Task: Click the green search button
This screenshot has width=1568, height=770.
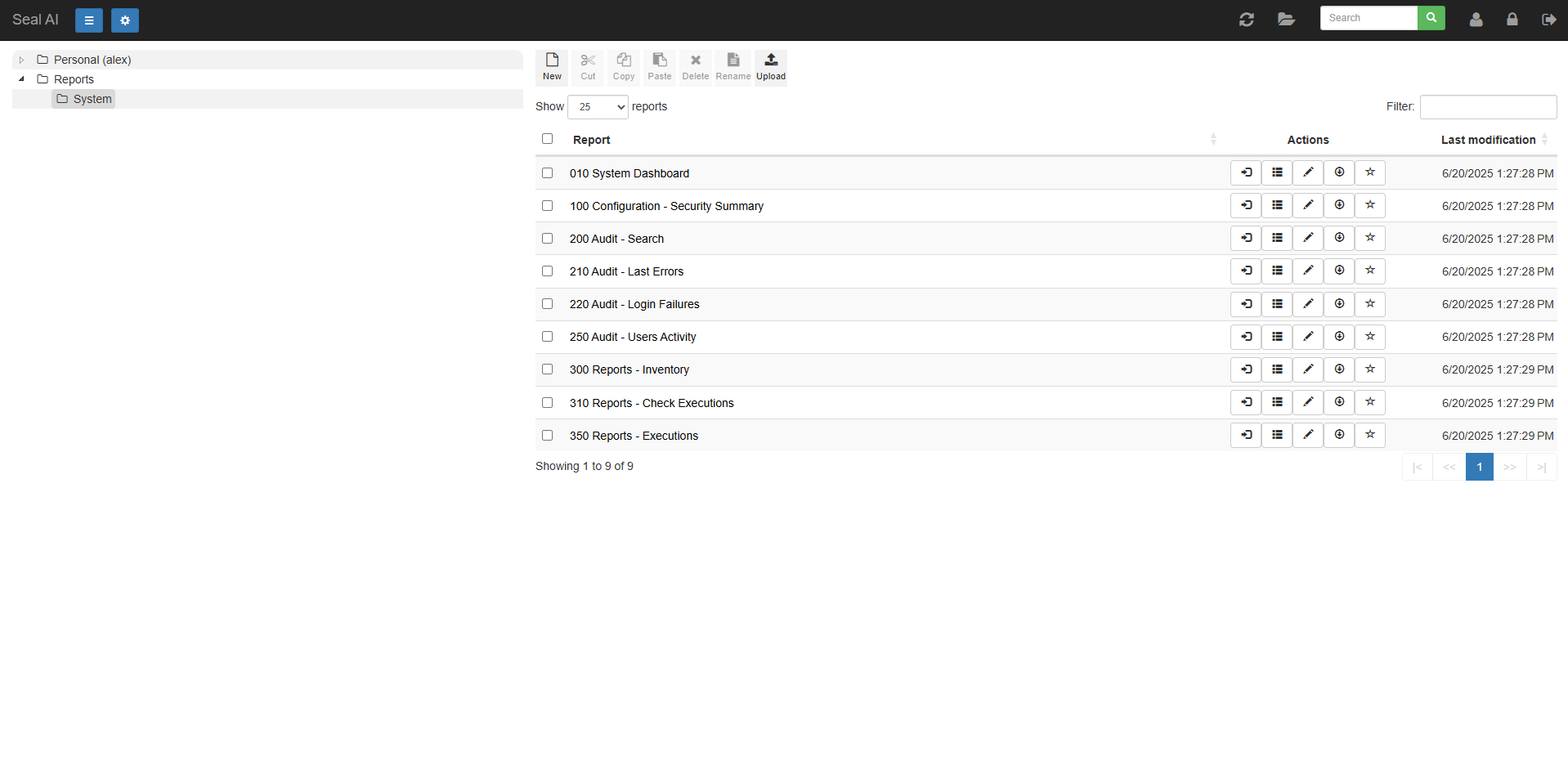Action: point(1431,18)
